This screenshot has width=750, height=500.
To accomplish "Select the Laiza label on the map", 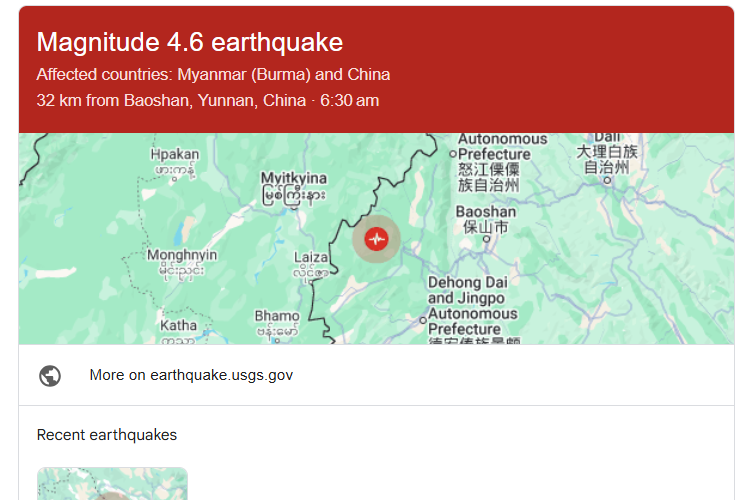I will coord(311,258).
